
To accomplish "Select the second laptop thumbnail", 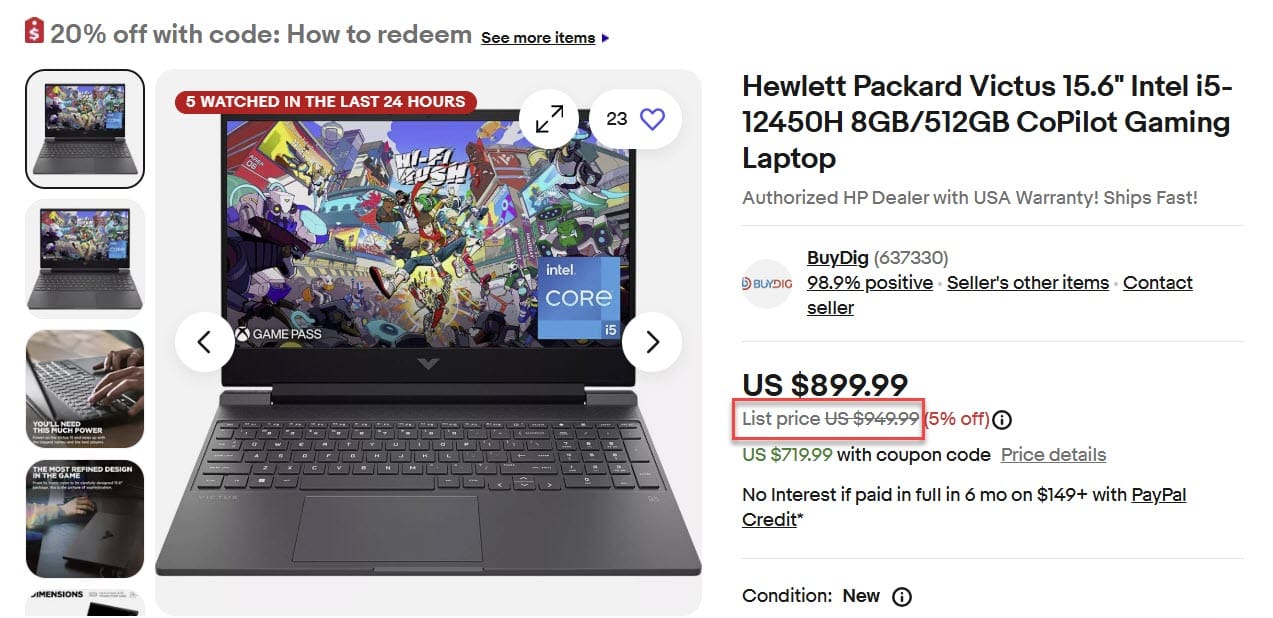I will (x=85, y=258).
